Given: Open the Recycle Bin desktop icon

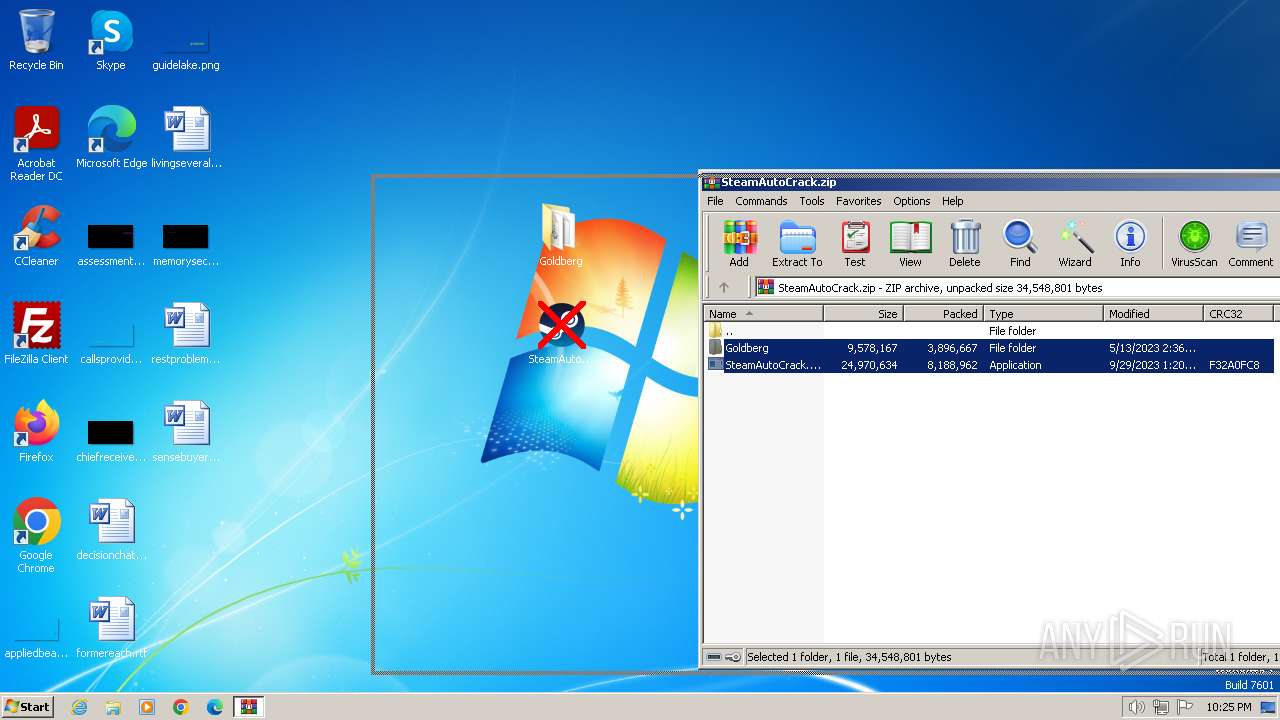Looking at the screenshot, I should 36,40.
